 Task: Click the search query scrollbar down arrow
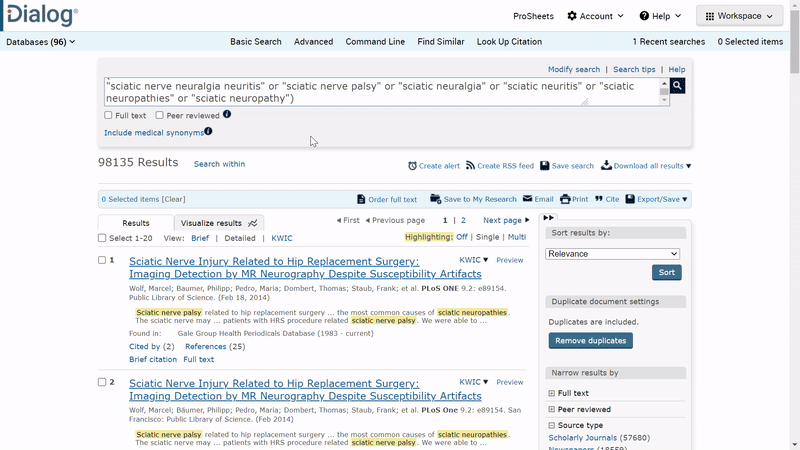pyautogui.click(x=664, y=100)
